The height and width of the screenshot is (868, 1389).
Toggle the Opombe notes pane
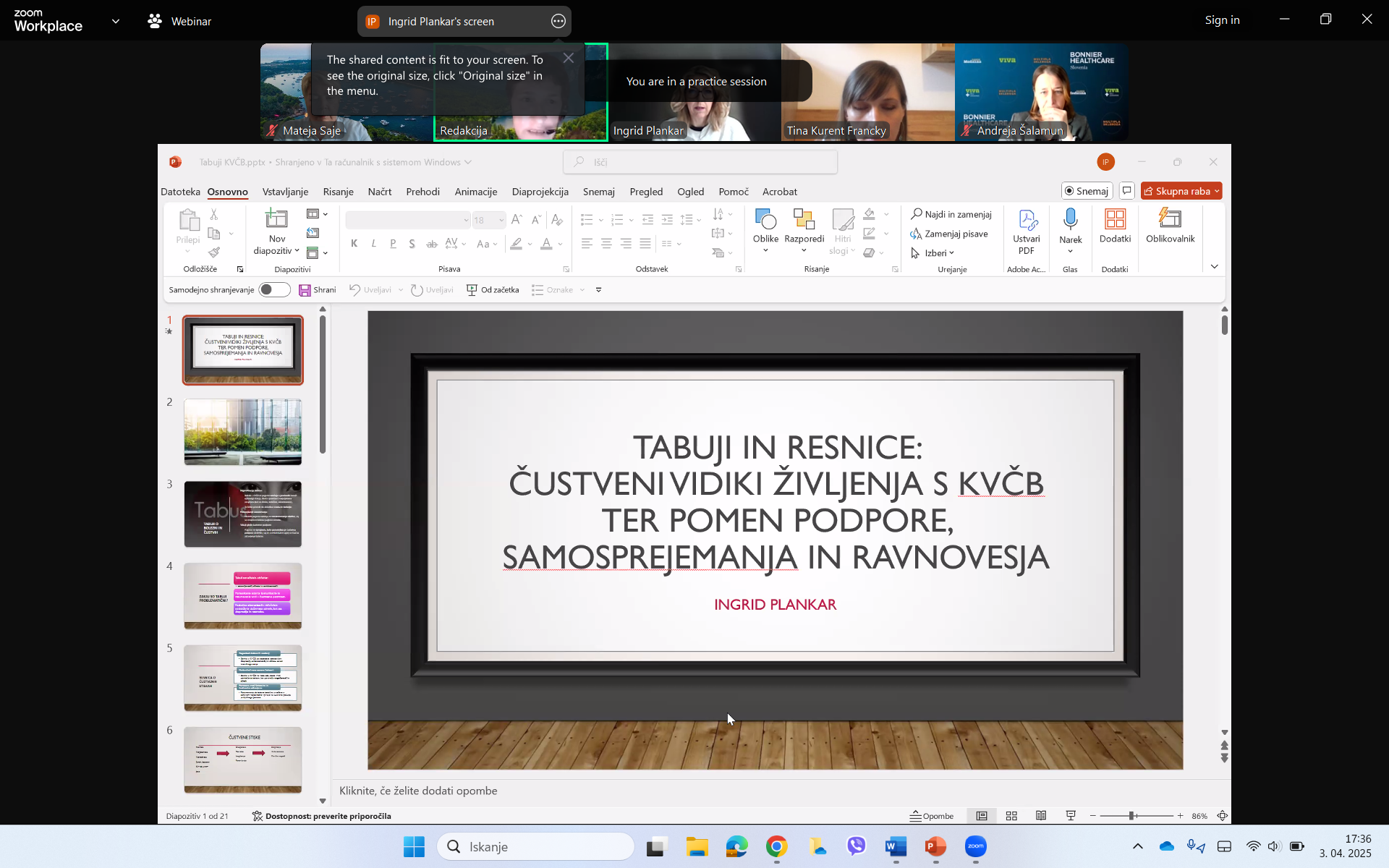pos(932,816)
